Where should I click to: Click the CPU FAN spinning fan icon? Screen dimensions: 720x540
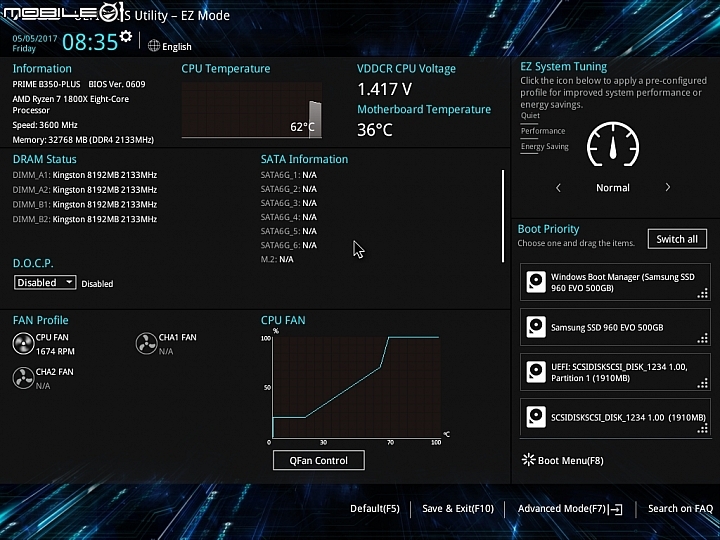click(23, 344)
